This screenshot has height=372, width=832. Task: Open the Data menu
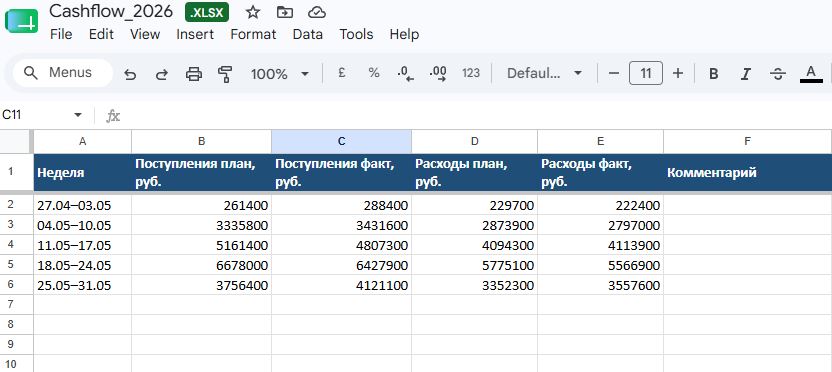point(308,34)
